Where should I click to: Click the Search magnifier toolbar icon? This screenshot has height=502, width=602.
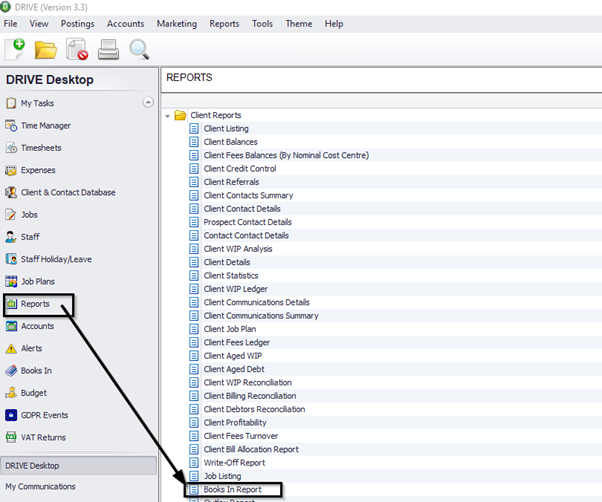(x=139, y=50)
